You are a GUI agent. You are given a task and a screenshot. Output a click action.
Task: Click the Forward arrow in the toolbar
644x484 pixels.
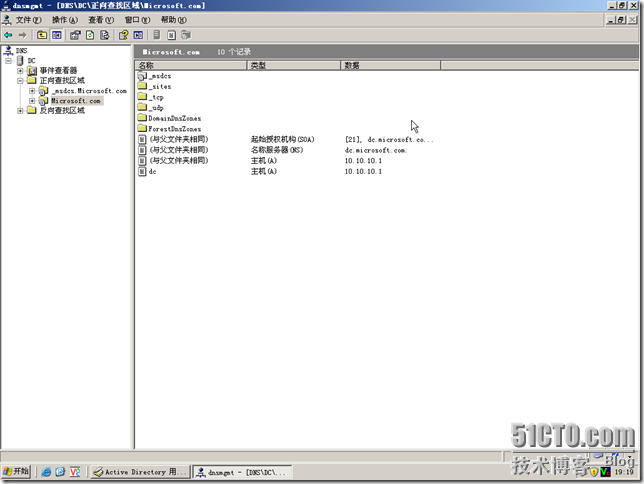click(22, 35)
